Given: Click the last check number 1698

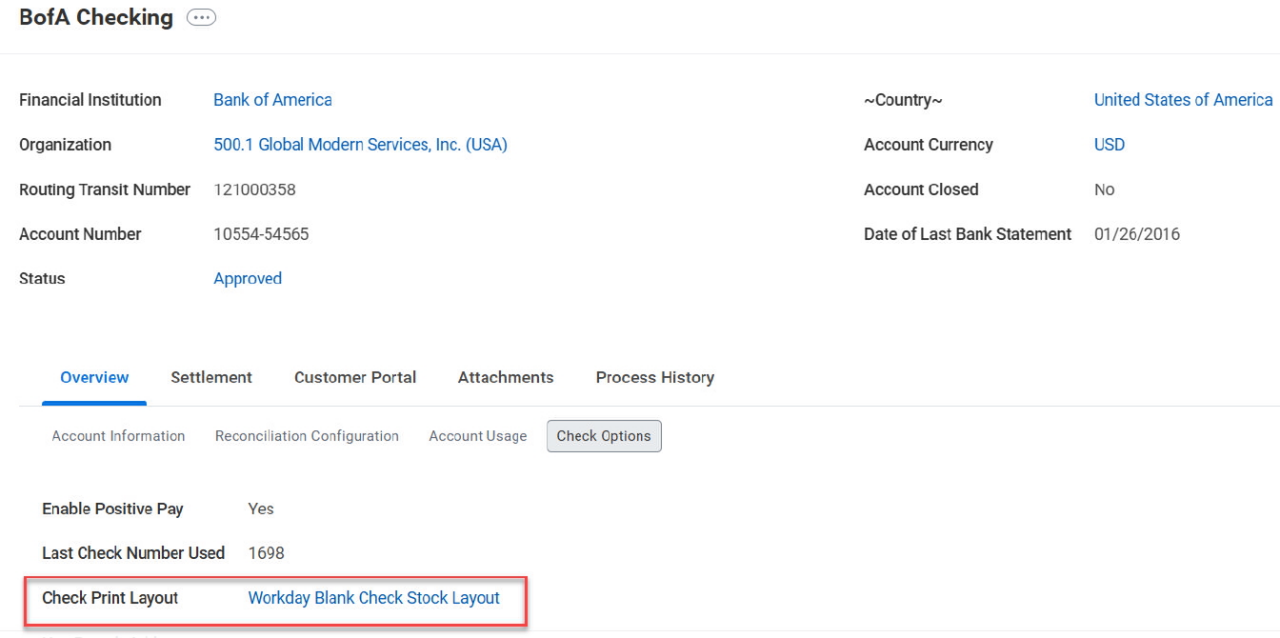Looking at the screenshot, I should coord(266,553).
